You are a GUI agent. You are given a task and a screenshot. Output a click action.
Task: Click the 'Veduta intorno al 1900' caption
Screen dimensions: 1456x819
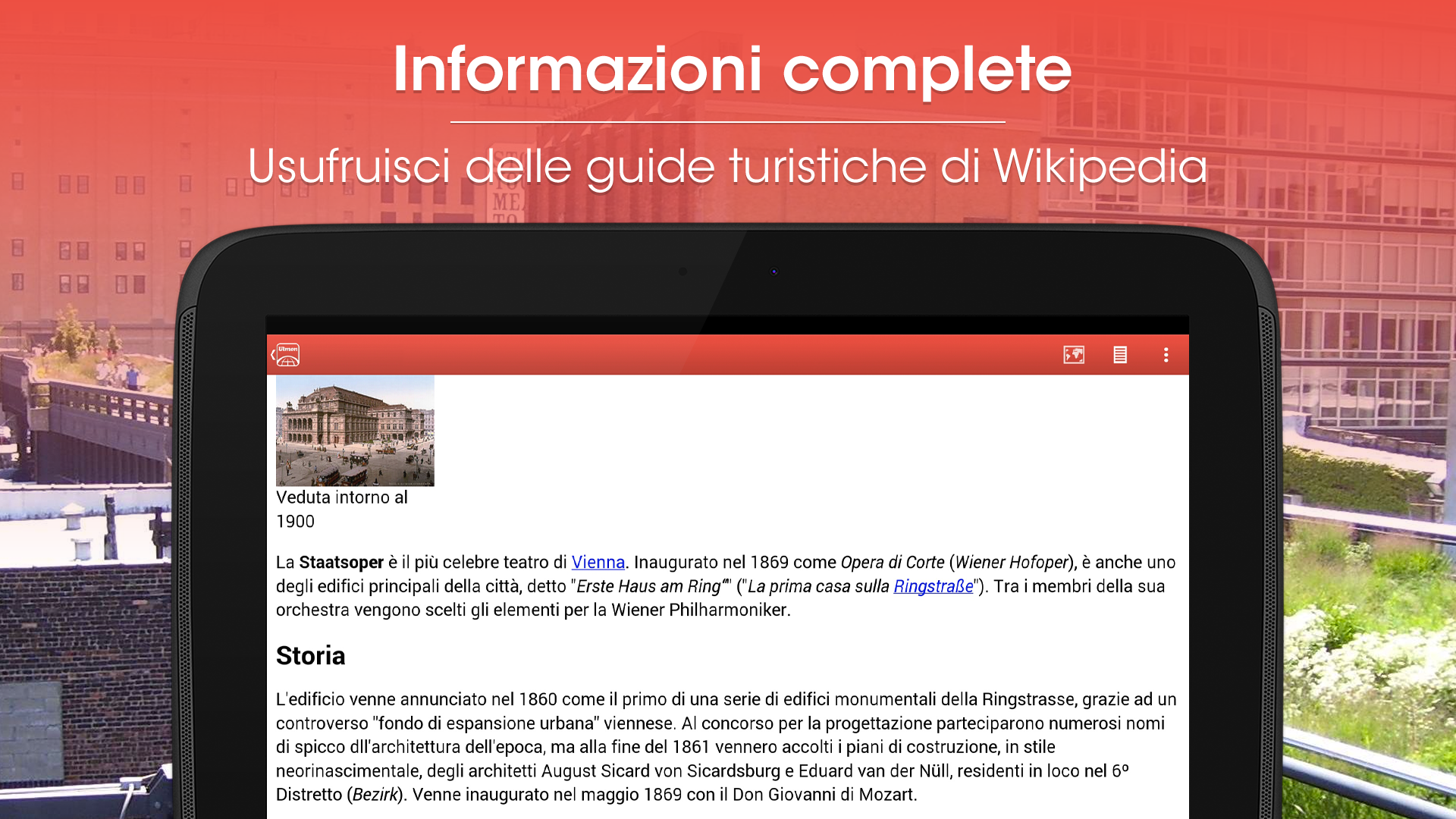[x=342, y=509]
